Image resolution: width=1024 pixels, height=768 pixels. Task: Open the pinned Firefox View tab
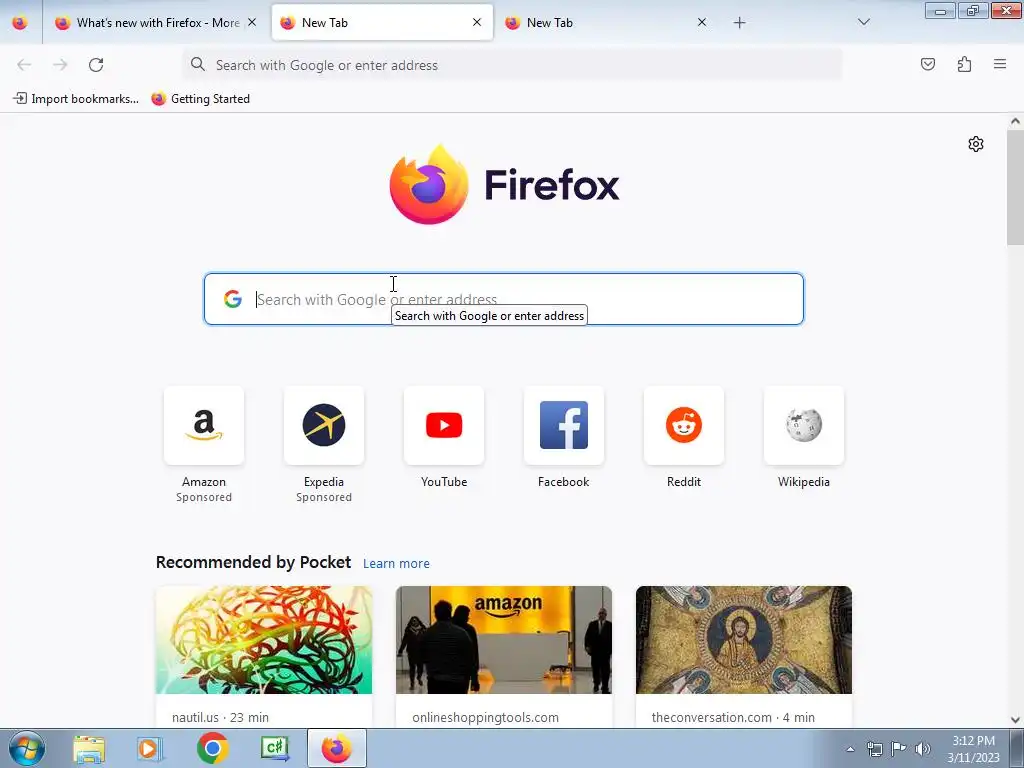[20, 23]
